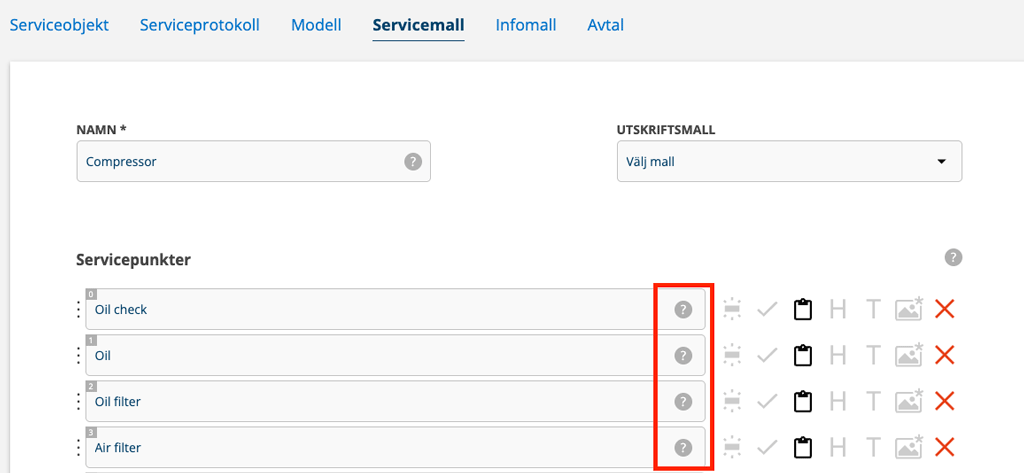Click the Serviceobjekt tab
The height and width of the screenshot is (473, 1024).
(59, 25)
